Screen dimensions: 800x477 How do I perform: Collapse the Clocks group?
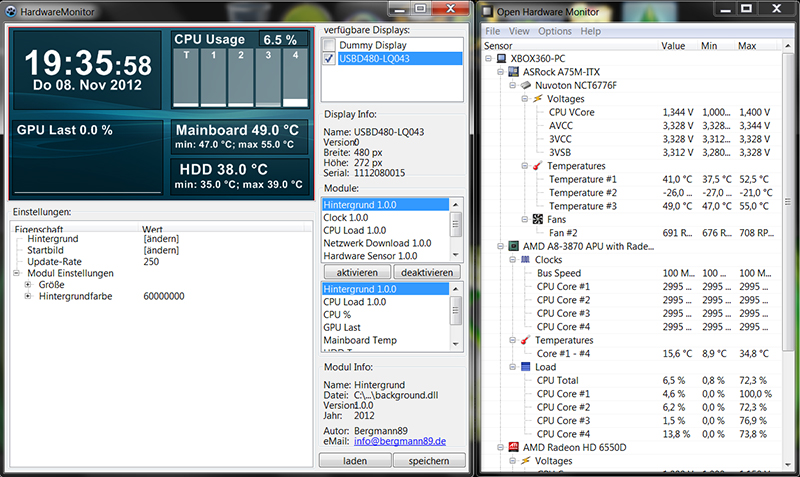512,260
